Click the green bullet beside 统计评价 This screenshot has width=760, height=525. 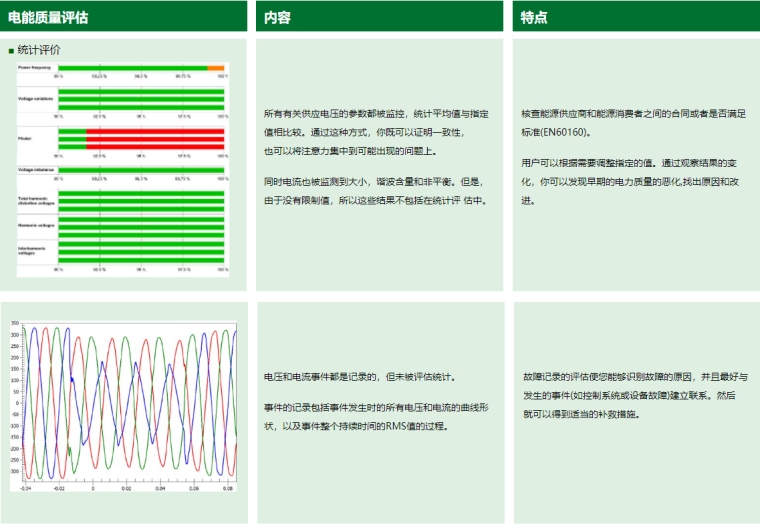(11, 50)
